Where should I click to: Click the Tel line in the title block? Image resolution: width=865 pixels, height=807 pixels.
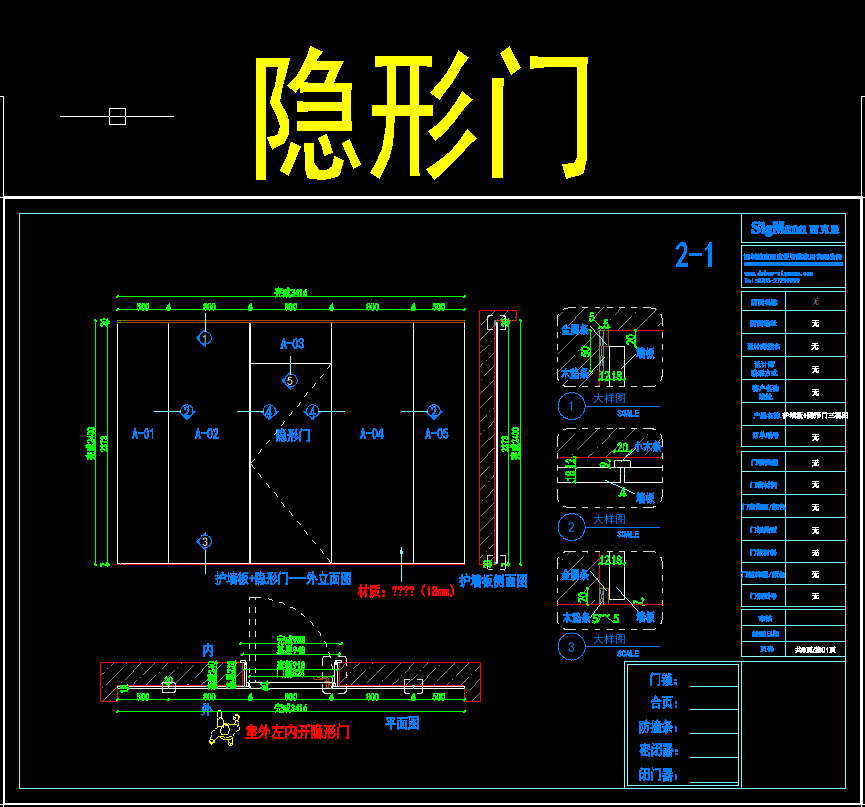[772, 280]
